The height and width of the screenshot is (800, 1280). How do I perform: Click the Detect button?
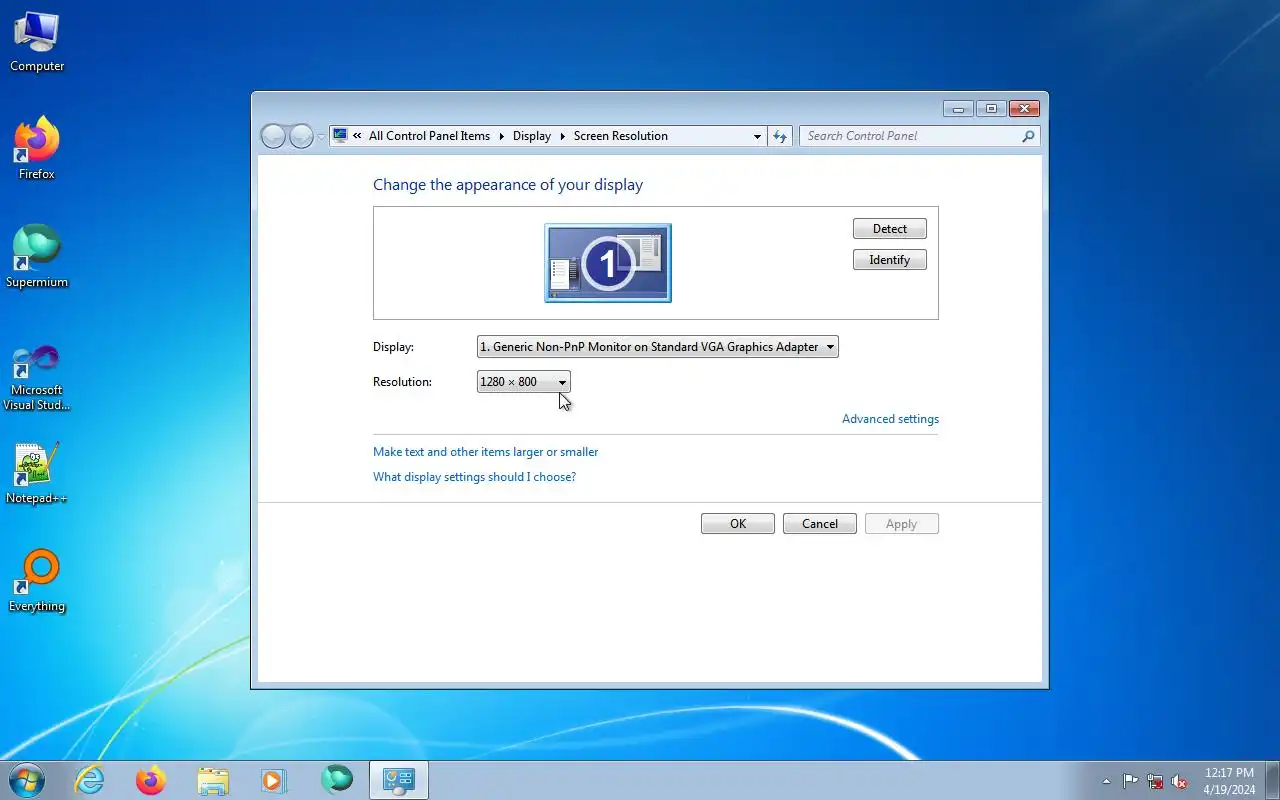coord(890,229)
